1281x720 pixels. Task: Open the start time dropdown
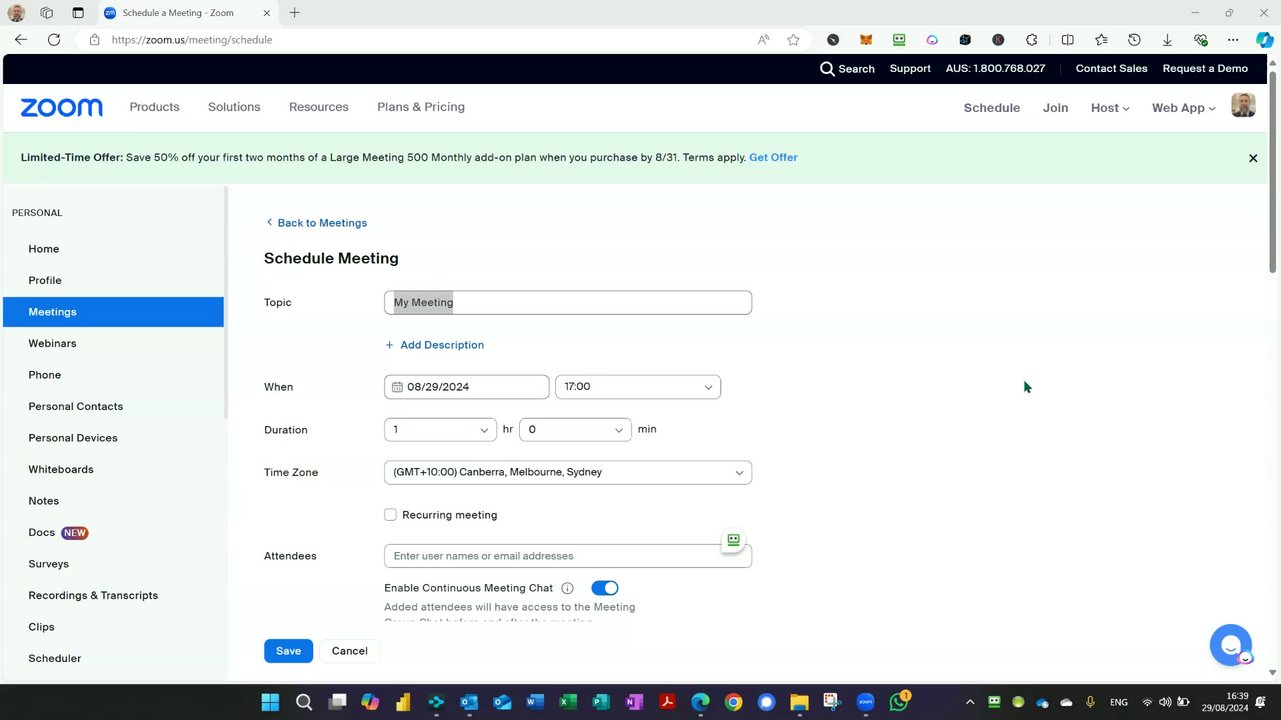pos(638,387)
